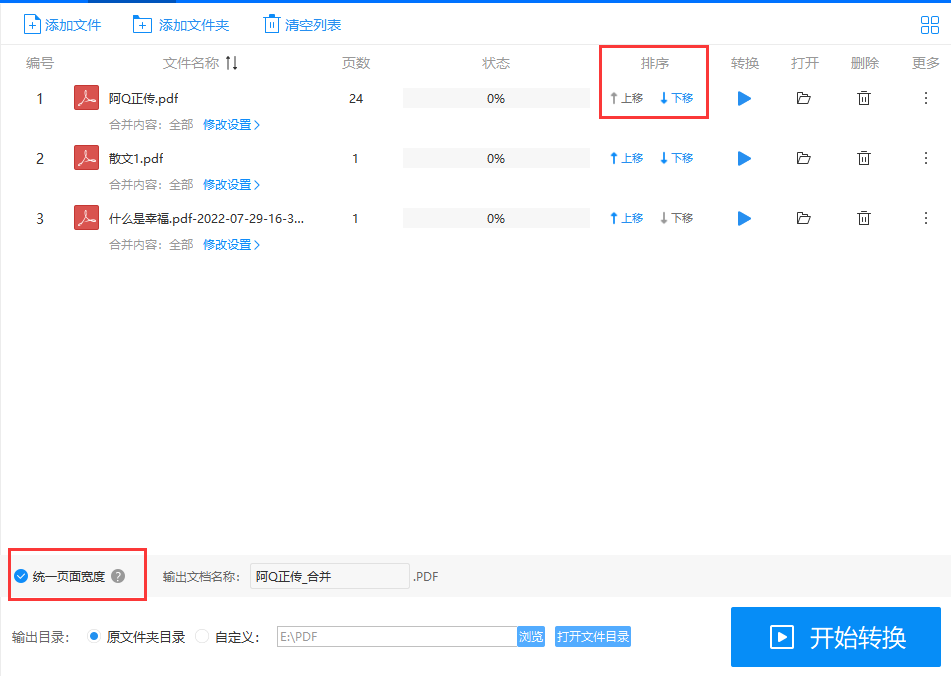951x676 pixels.
Task: Move 散文1.pdf down with 下移
Action: click(676, 158)
